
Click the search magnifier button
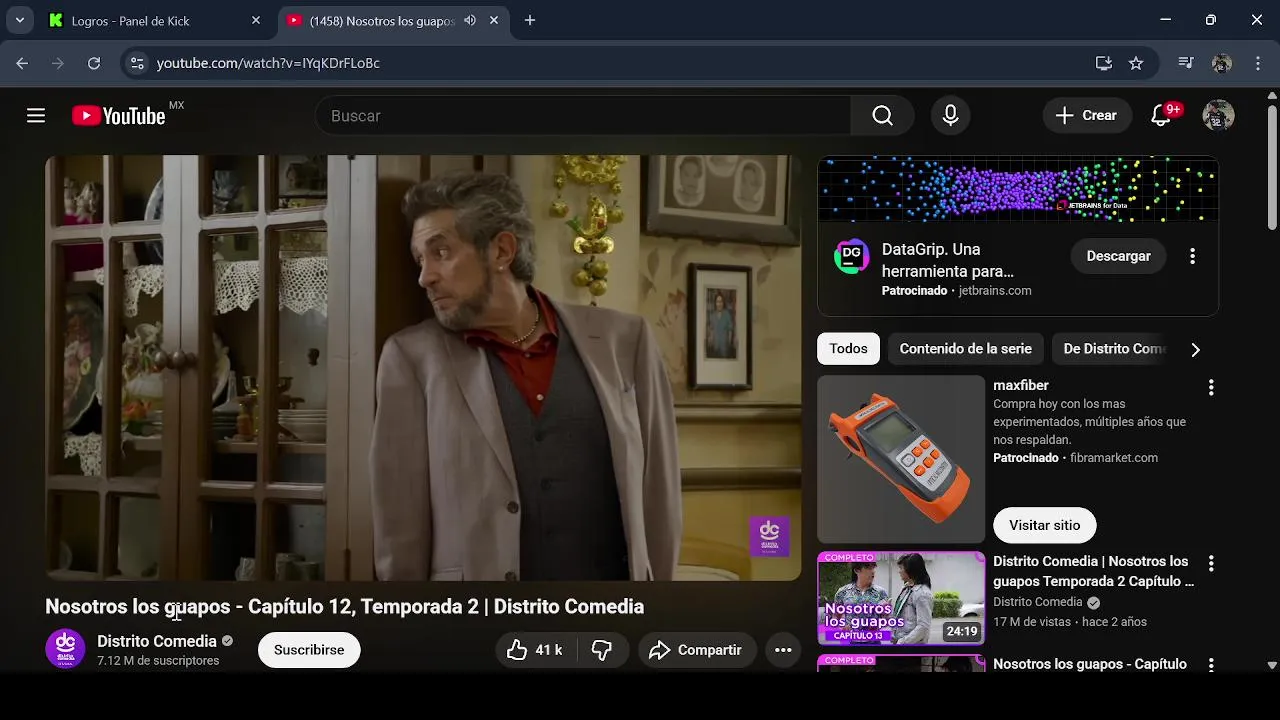point(882,116)
